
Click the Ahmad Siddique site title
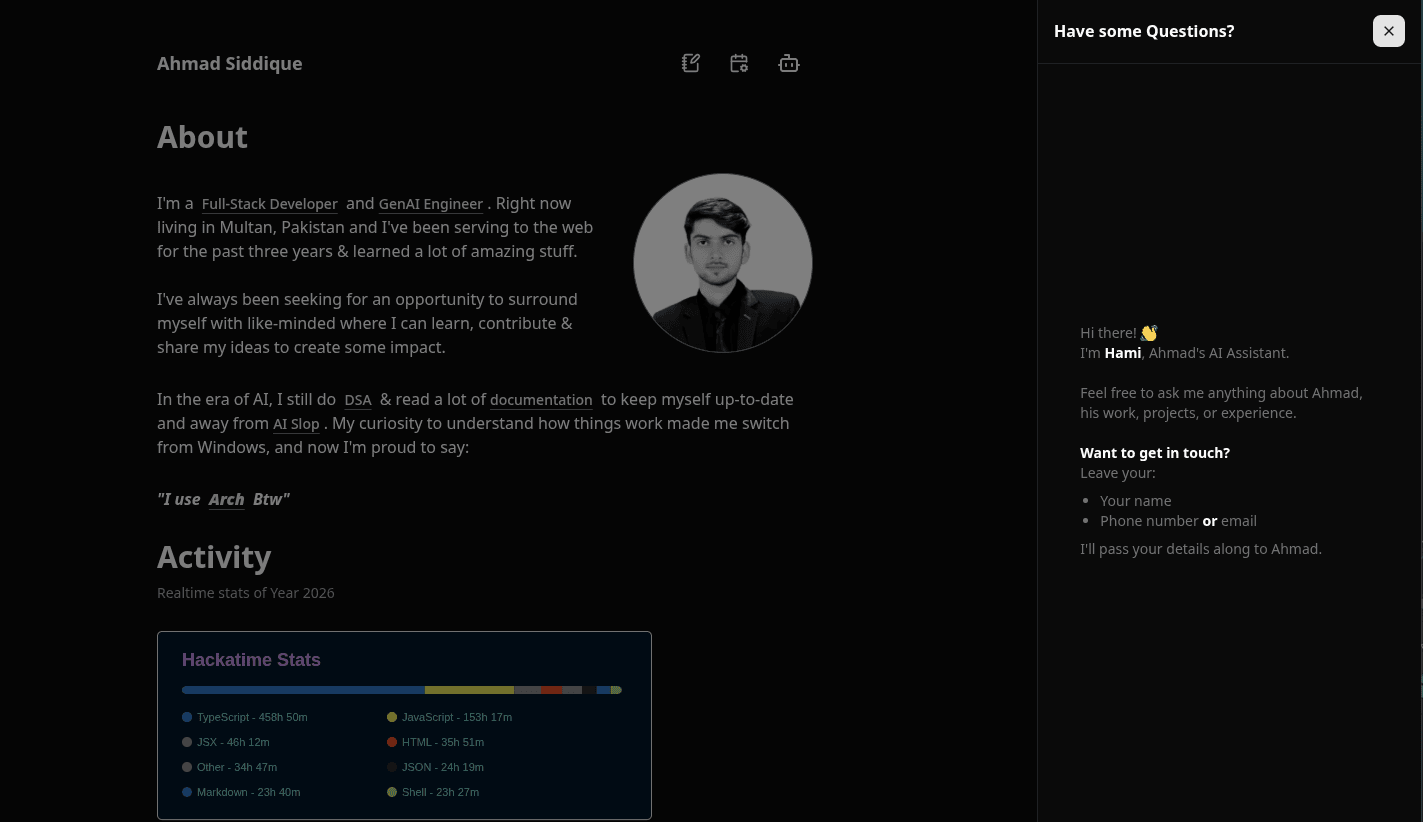click(229, 63)
